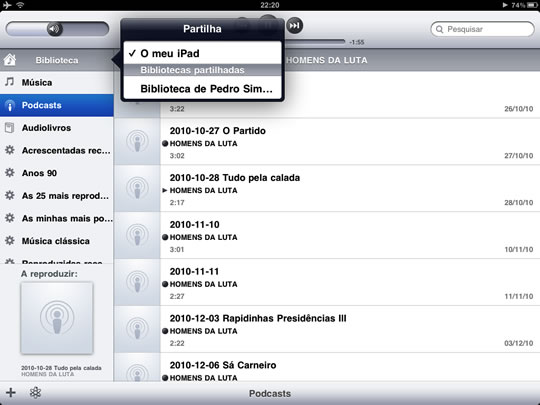Click unplayed dot of O Partido episode
The image size is (540, 405).
(165, 143)
